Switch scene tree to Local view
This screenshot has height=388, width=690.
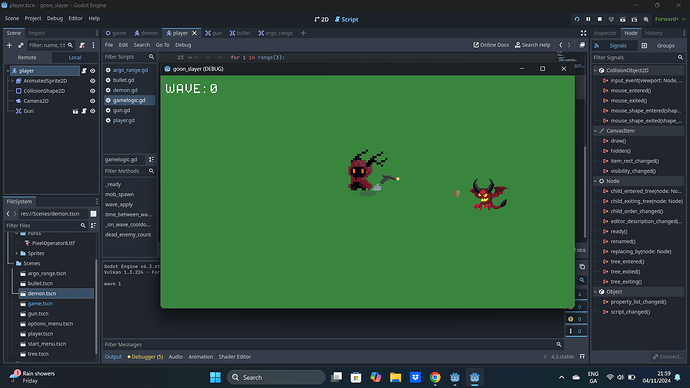point(75,58)
